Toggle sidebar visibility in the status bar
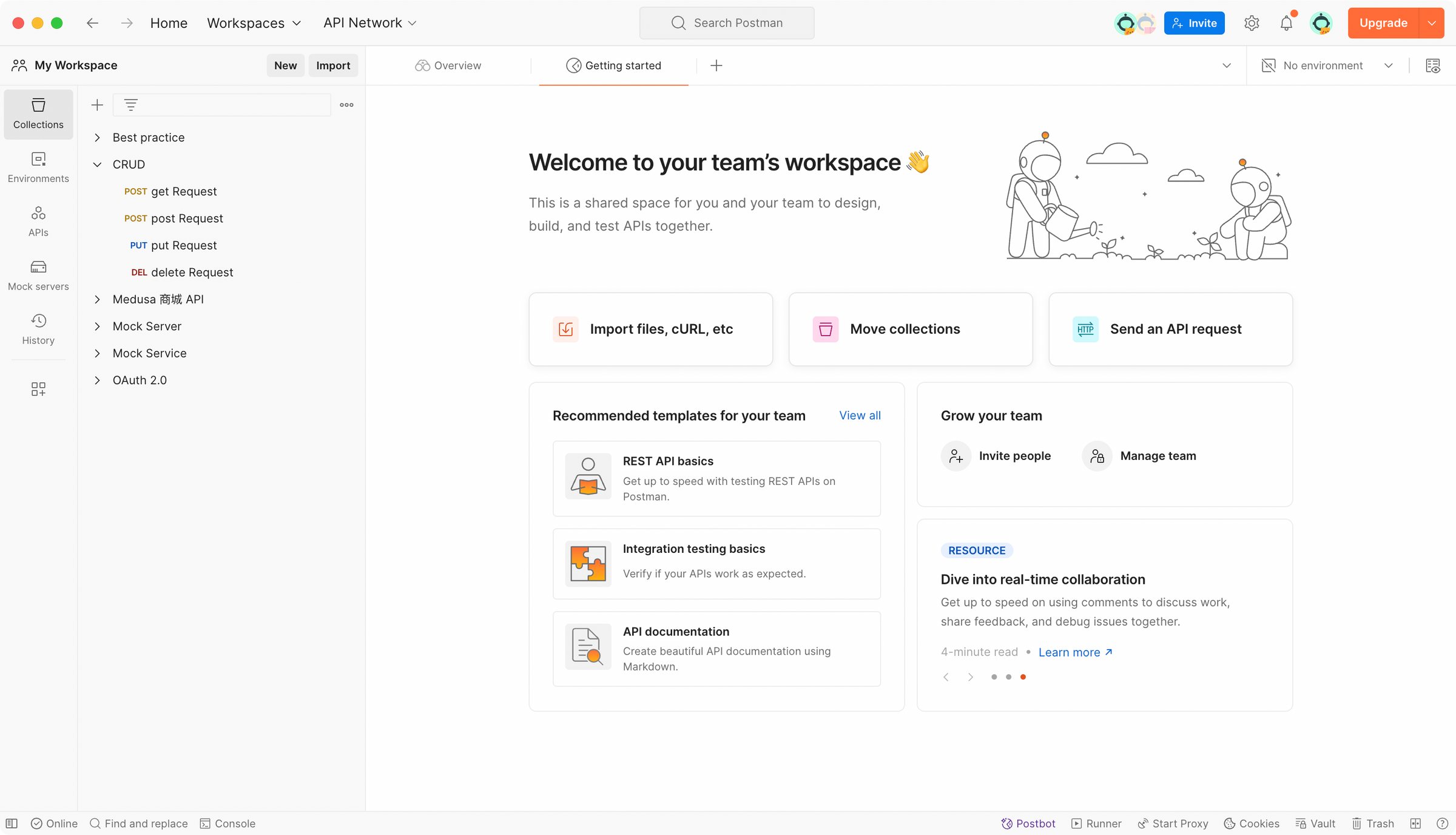The image size is (1456, 835). coord(12,823)
